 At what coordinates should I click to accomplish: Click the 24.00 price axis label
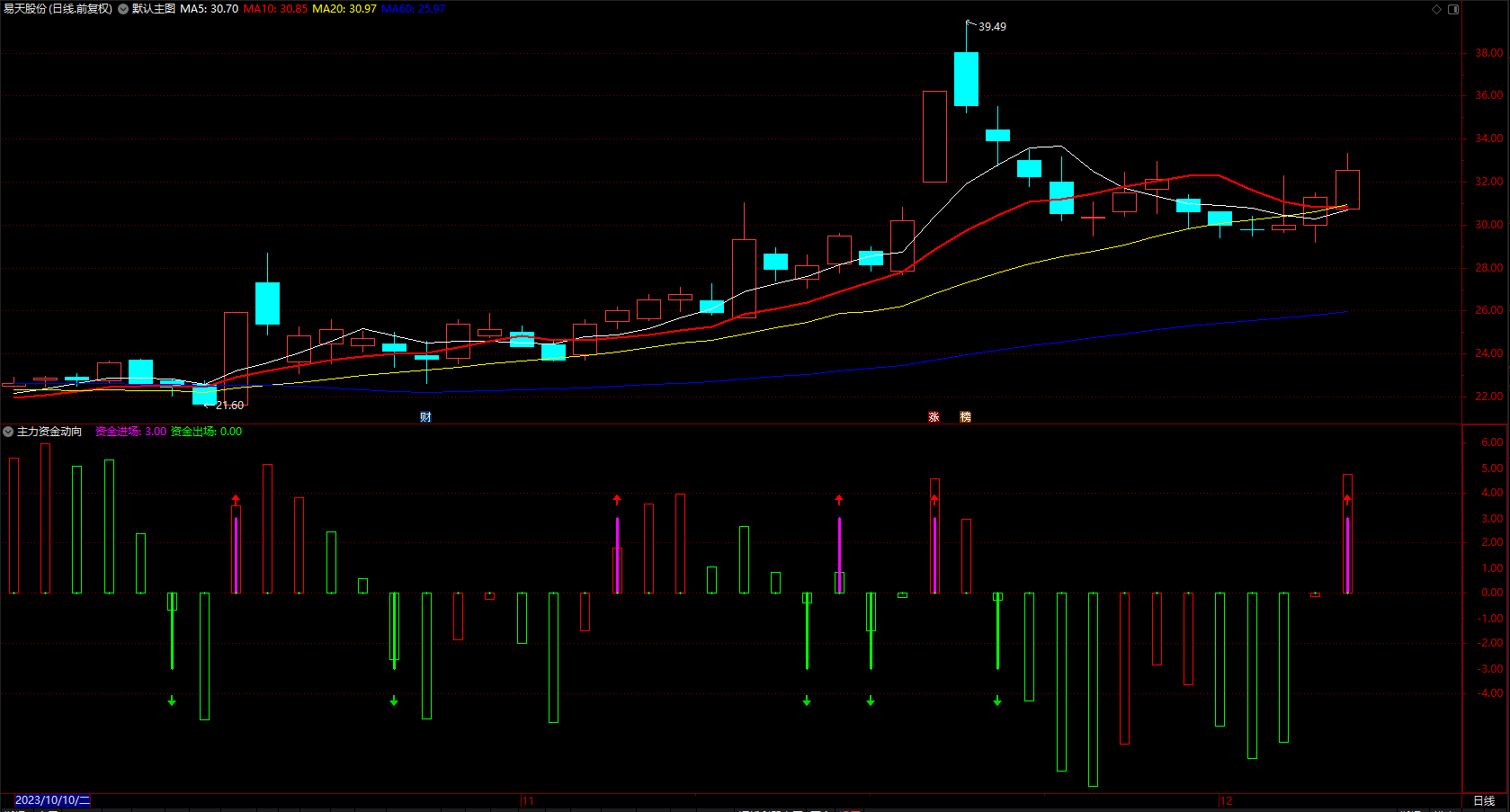(1488, 353)
